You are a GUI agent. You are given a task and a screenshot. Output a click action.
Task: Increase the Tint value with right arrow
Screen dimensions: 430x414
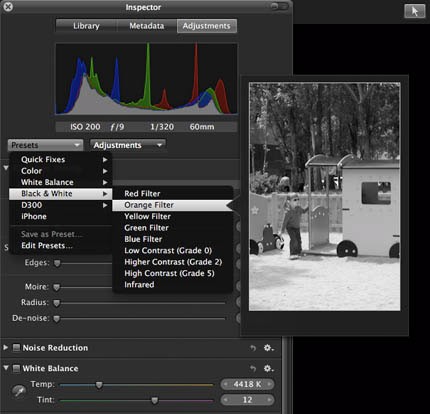click(x=269, y=399)
